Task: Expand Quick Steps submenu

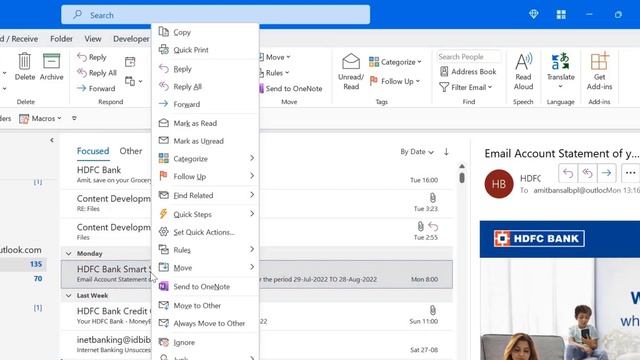Action: coord(205,214)
